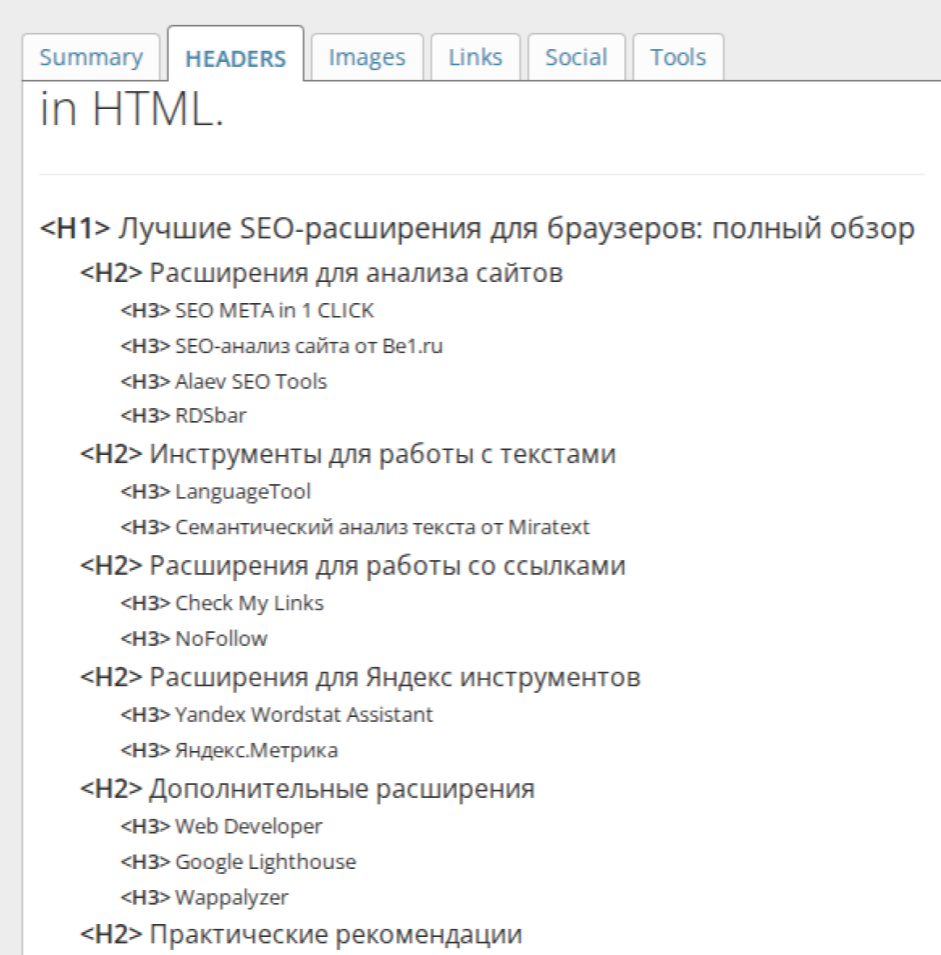The width and height of the screenshot is (941, 955).
Task: Click H3 'LanguageTool'
Action: click(216, 492)
